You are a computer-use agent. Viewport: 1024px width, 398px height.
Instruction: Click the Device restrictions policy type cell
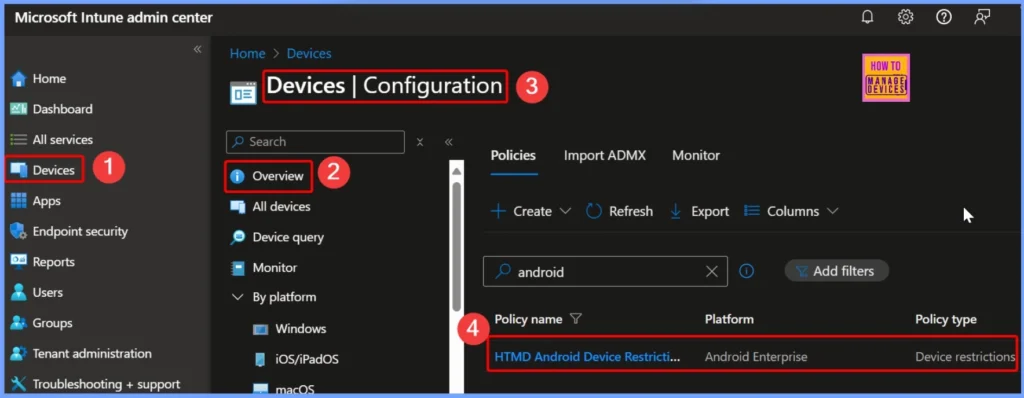coord(965,357)
